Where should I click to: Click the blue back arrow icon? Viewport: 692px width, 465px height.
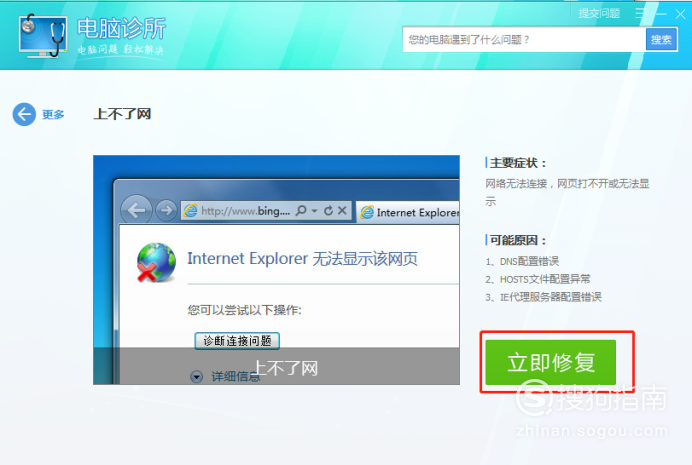coord(24,114)
